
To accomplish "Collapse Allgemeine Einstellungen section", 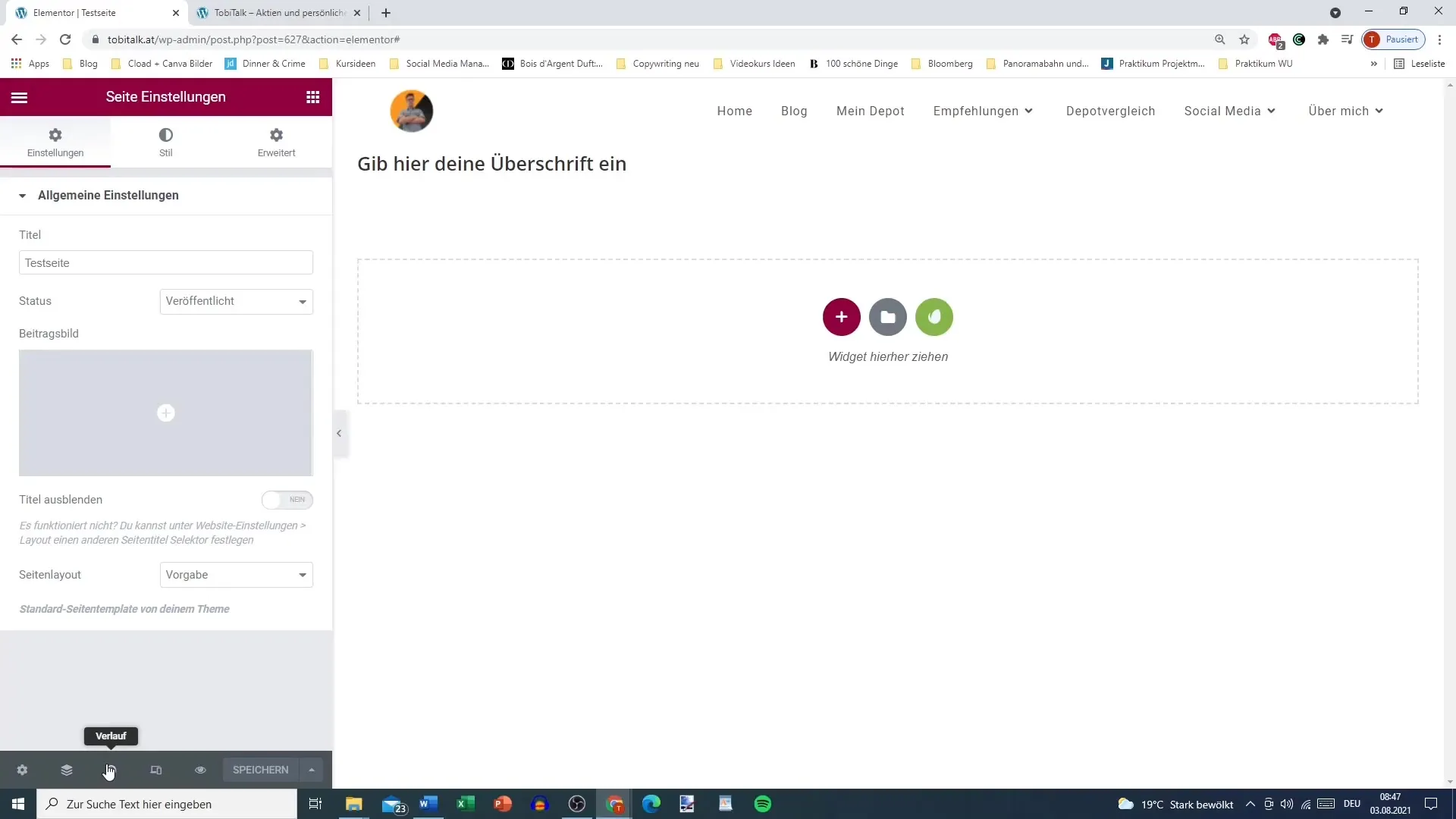I will pyautogui.click(x=166, y=196).
